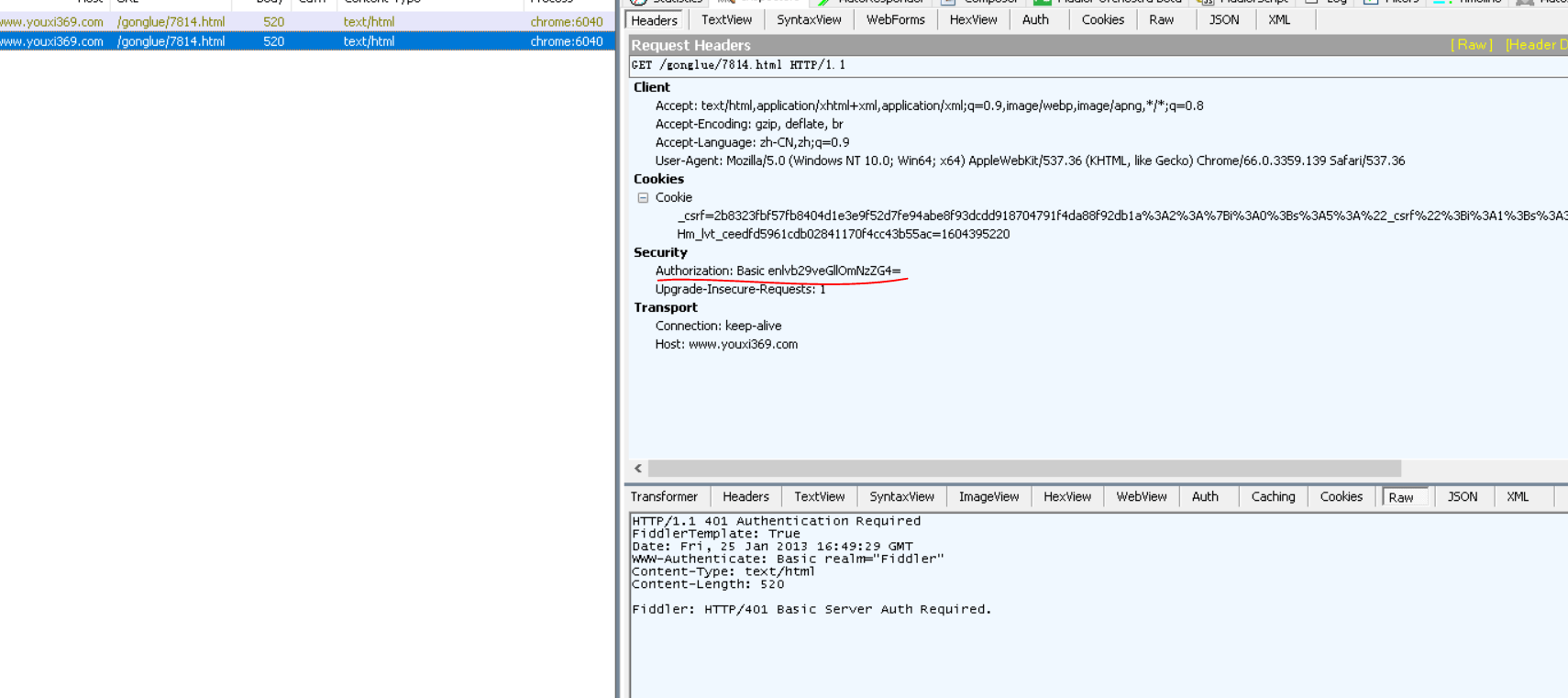Click the horizontal scrollbar thumb under request headers

[x=1024, y=469]
